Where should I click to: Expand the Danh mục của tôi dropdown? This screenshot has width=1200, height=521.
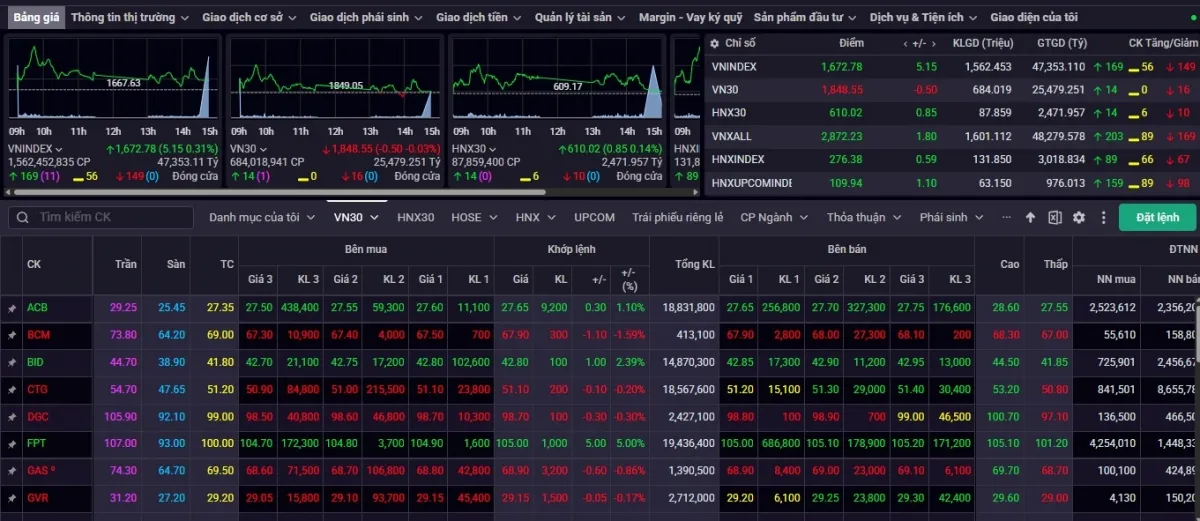[x=261, y=217]
